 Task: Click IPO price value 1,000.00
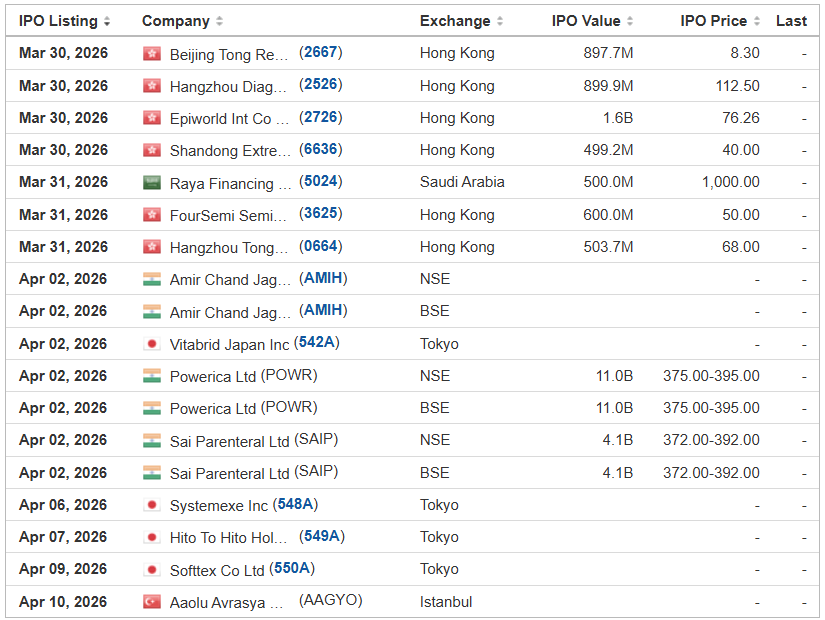pos(730,182)
